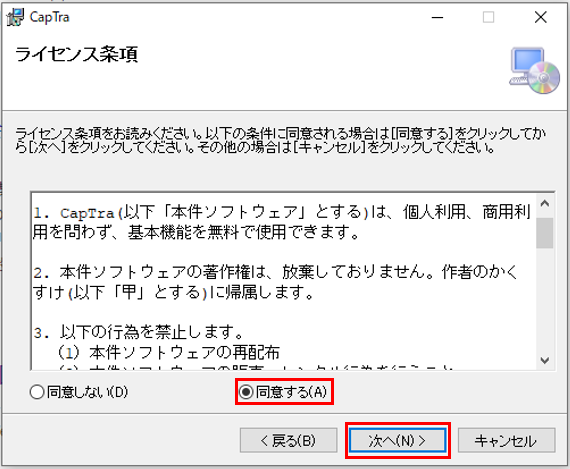Click license clause 2 about 著作権
Viewport: 570px width, 469px height.
[x=275, y=282]
